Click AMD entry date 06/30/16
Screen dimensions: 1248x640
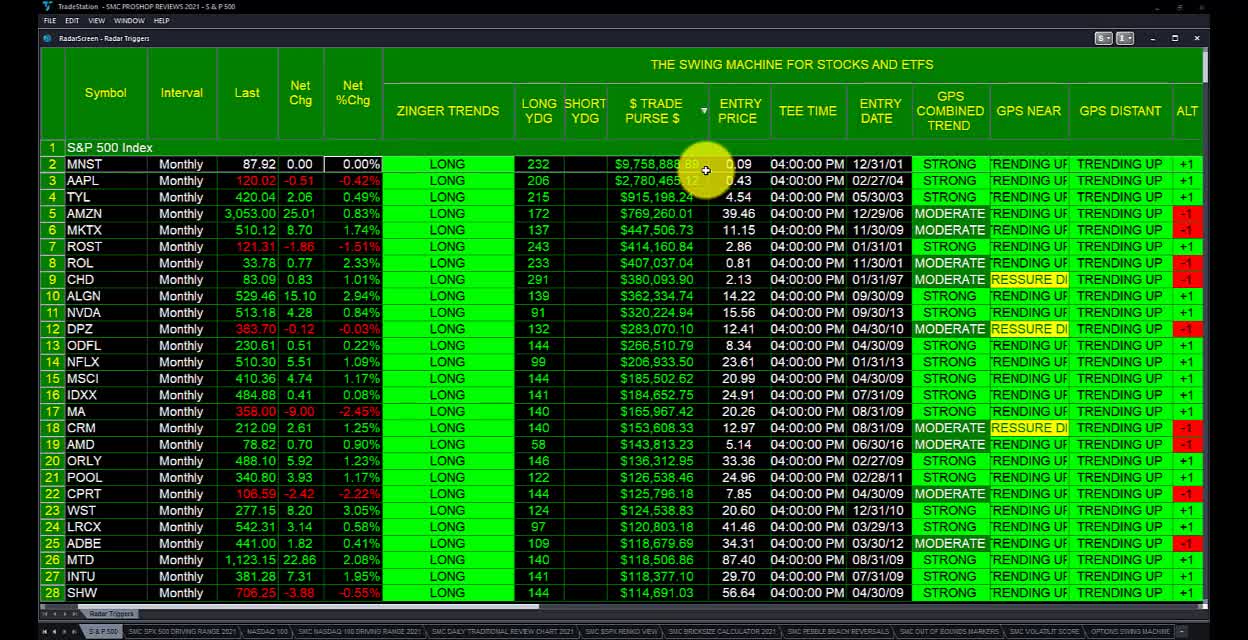pyautogui.click(x=879, y=445)
